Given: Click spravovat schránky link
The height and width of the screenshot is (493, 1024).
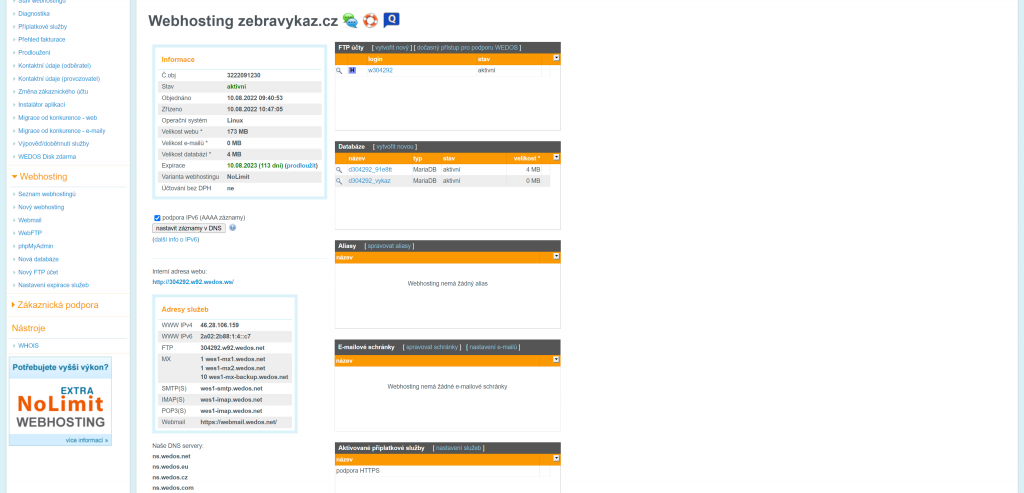Looking at the screenshot, I should (433, 347).
